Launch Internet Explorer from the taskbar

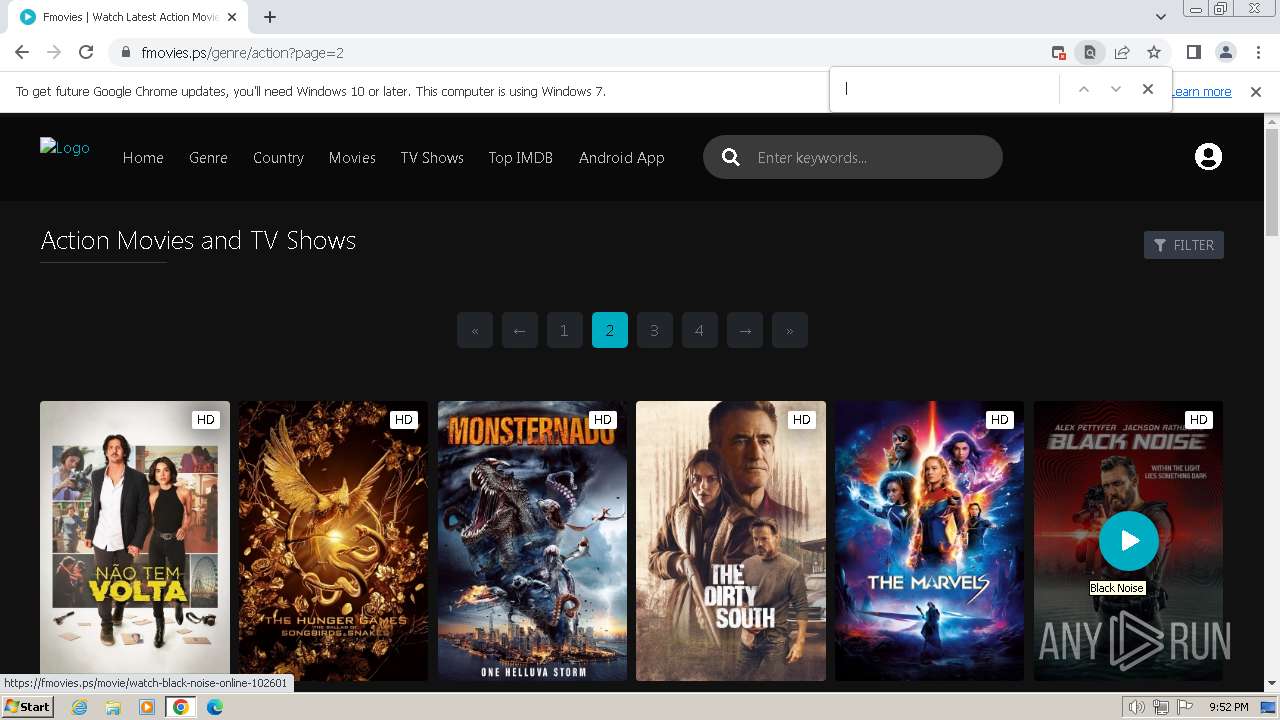click(80, 707)
